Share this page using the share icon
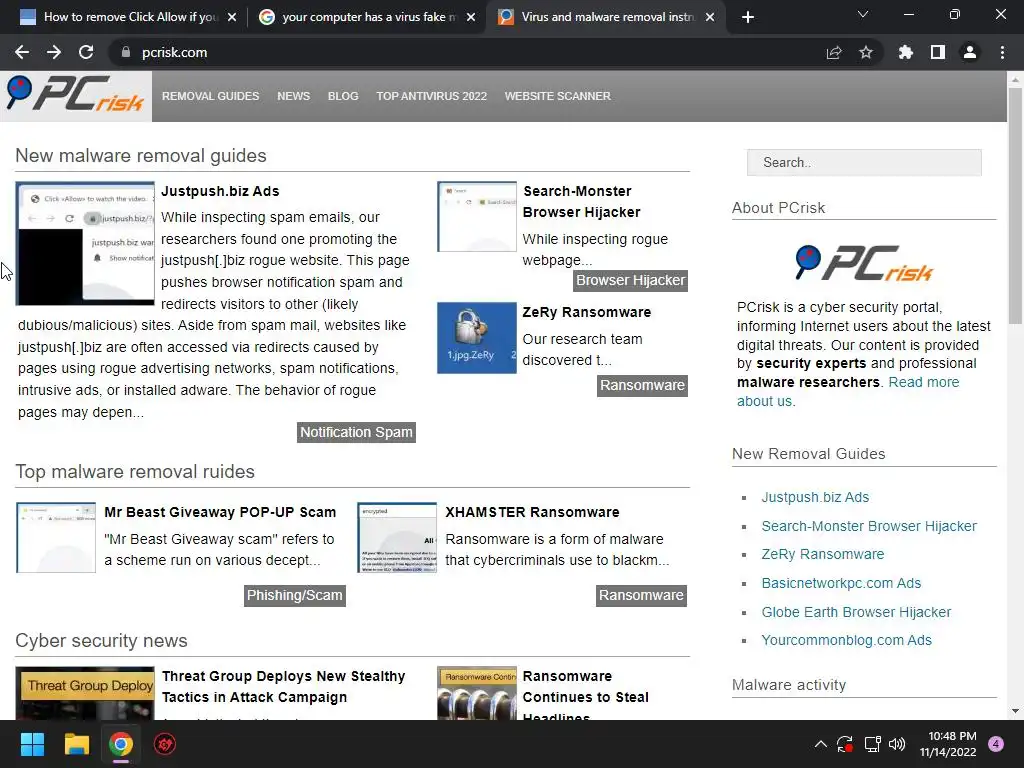Viewport: 1024px width, 768px height. 834,52
